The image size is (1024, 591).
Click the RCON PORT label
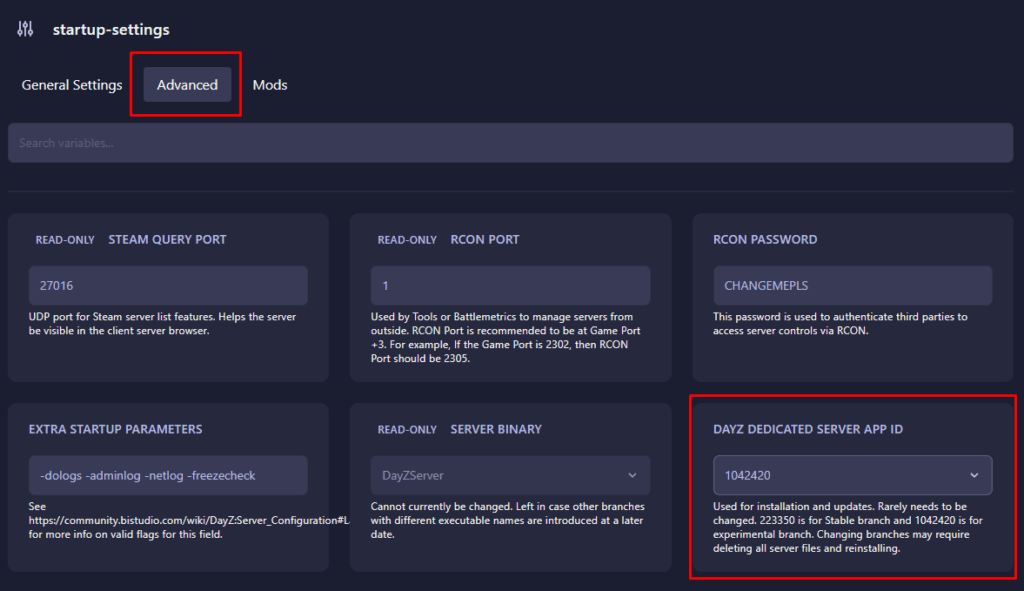tap(485, 240)
